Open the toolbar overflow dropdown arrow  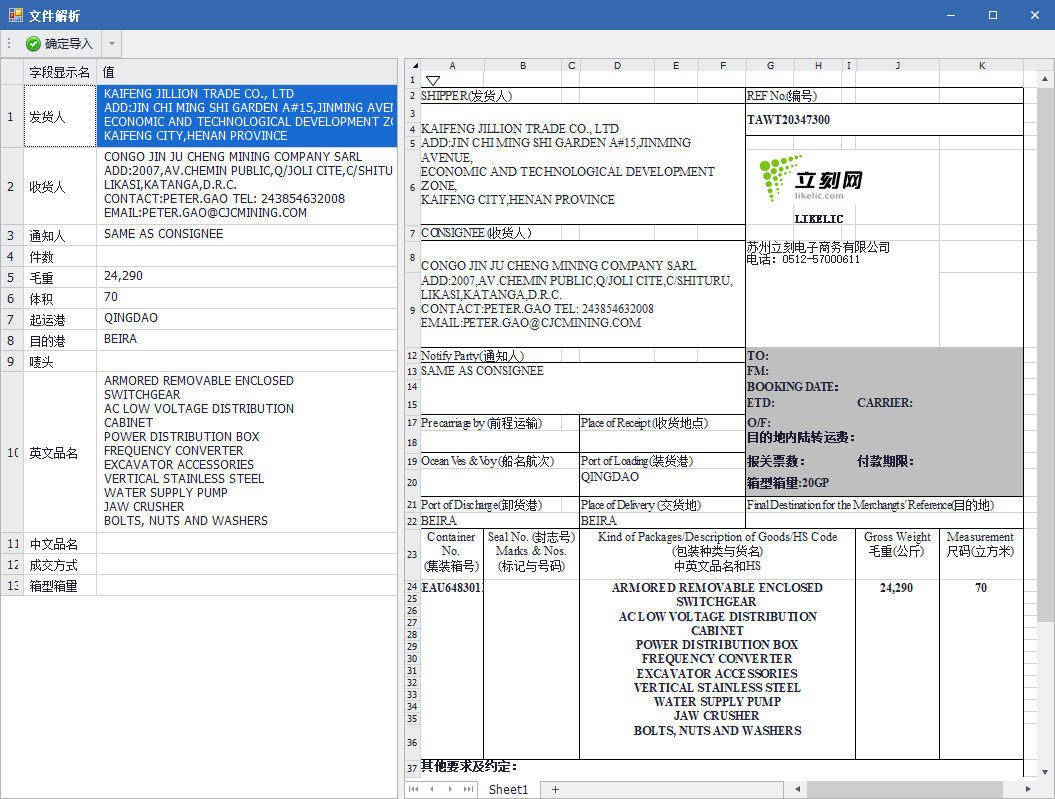click(111, 44)
